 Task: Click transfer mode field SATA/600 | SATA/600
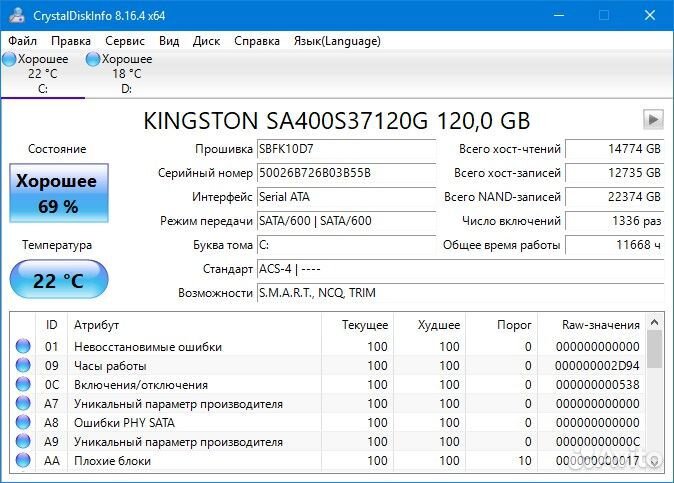[346, 221]
